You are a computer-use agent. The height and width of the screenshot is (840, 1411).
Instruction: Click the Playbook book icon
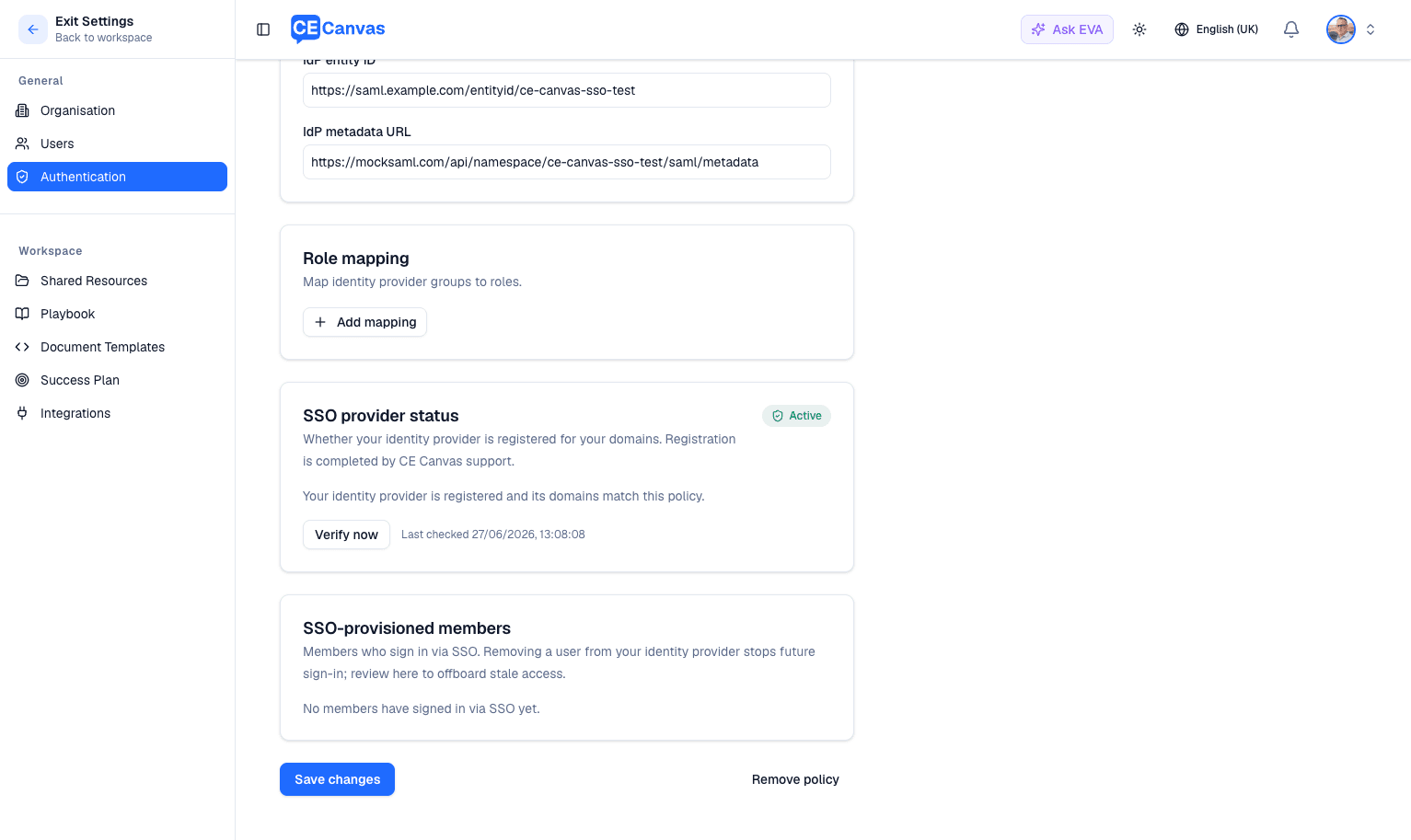22,314
